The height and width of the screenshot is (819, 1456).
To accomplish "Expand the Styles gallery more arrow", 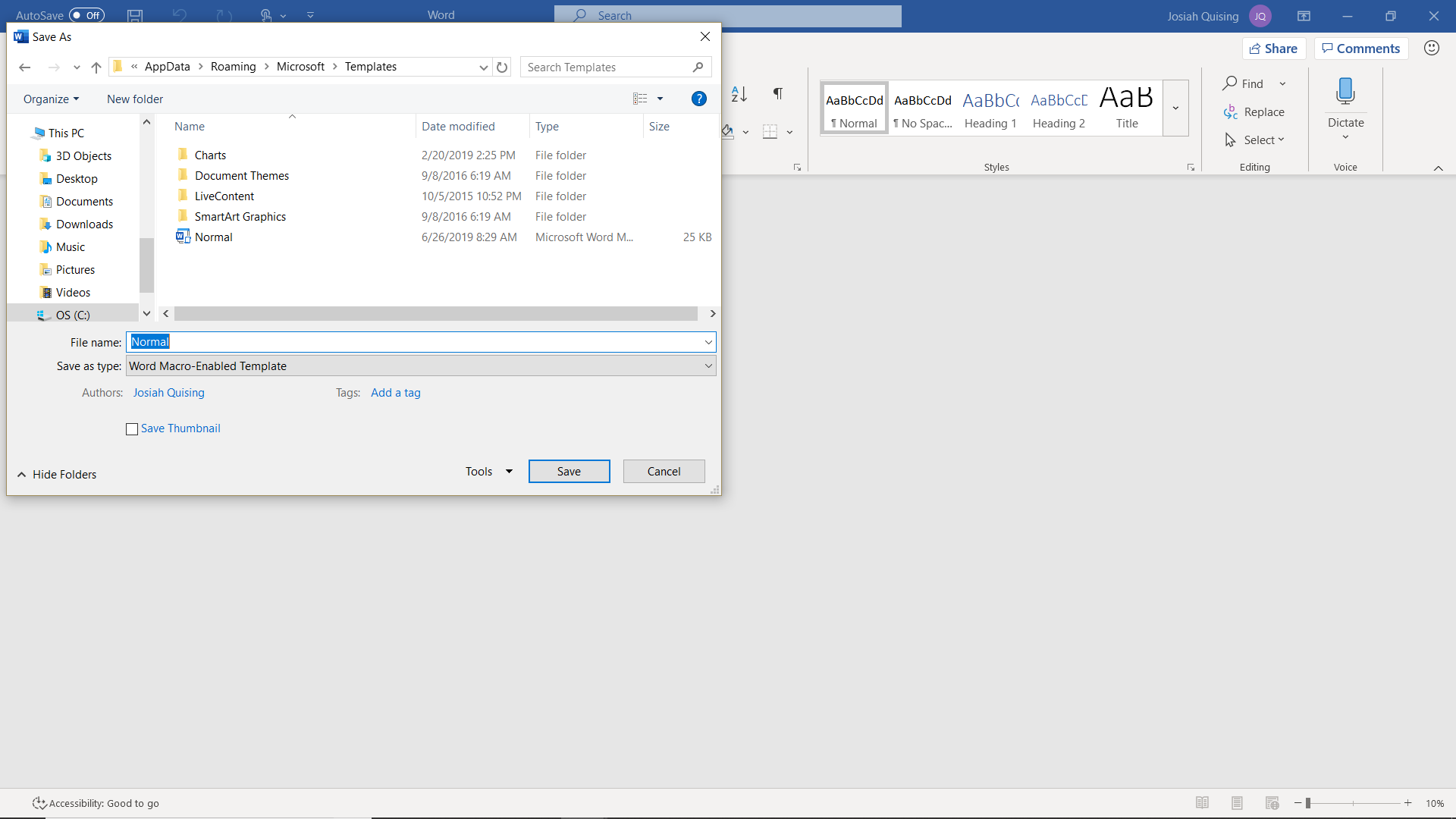I will click(1175, 108).
